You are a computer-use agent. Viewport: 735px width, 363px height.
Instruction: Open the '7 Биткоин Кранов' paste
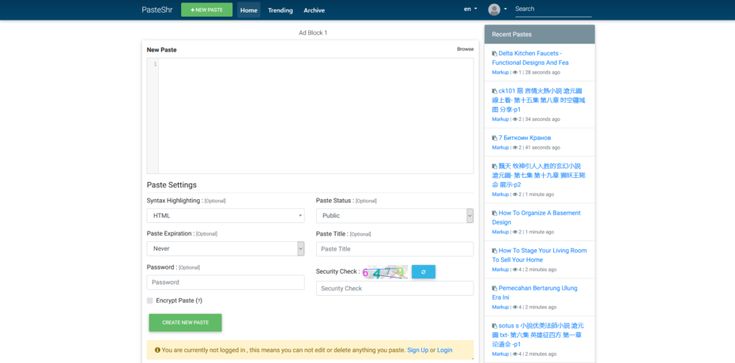click(x=525, y=138)
